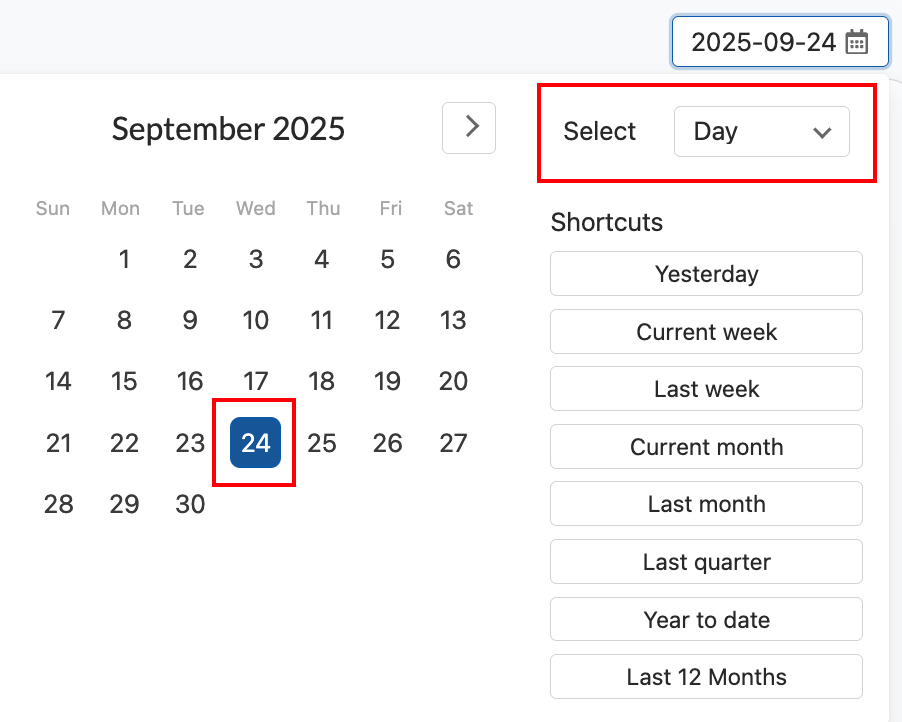Screen dimensions: 902x722
Task: Pick Saturday September 27
Action: (x=453, y=442)
